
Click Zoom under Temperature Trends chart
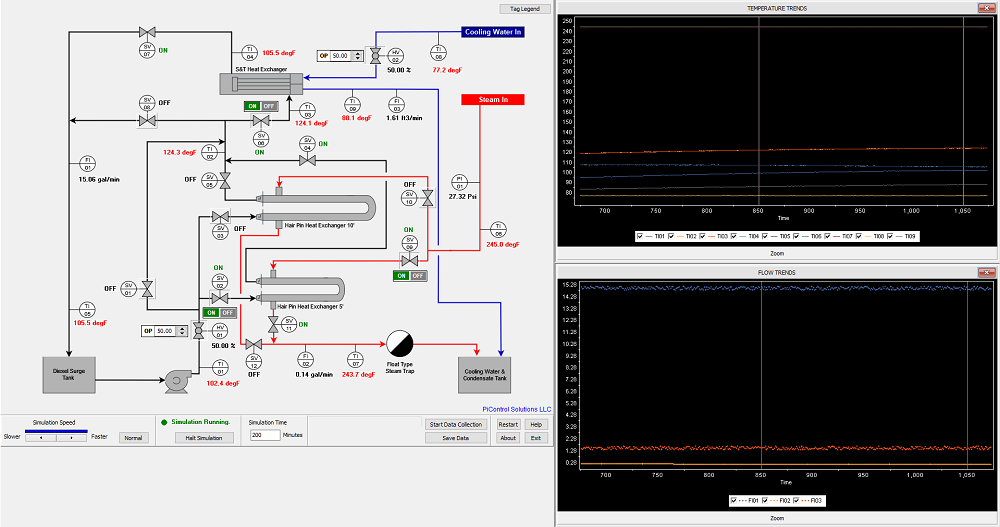tap(777, 253)
